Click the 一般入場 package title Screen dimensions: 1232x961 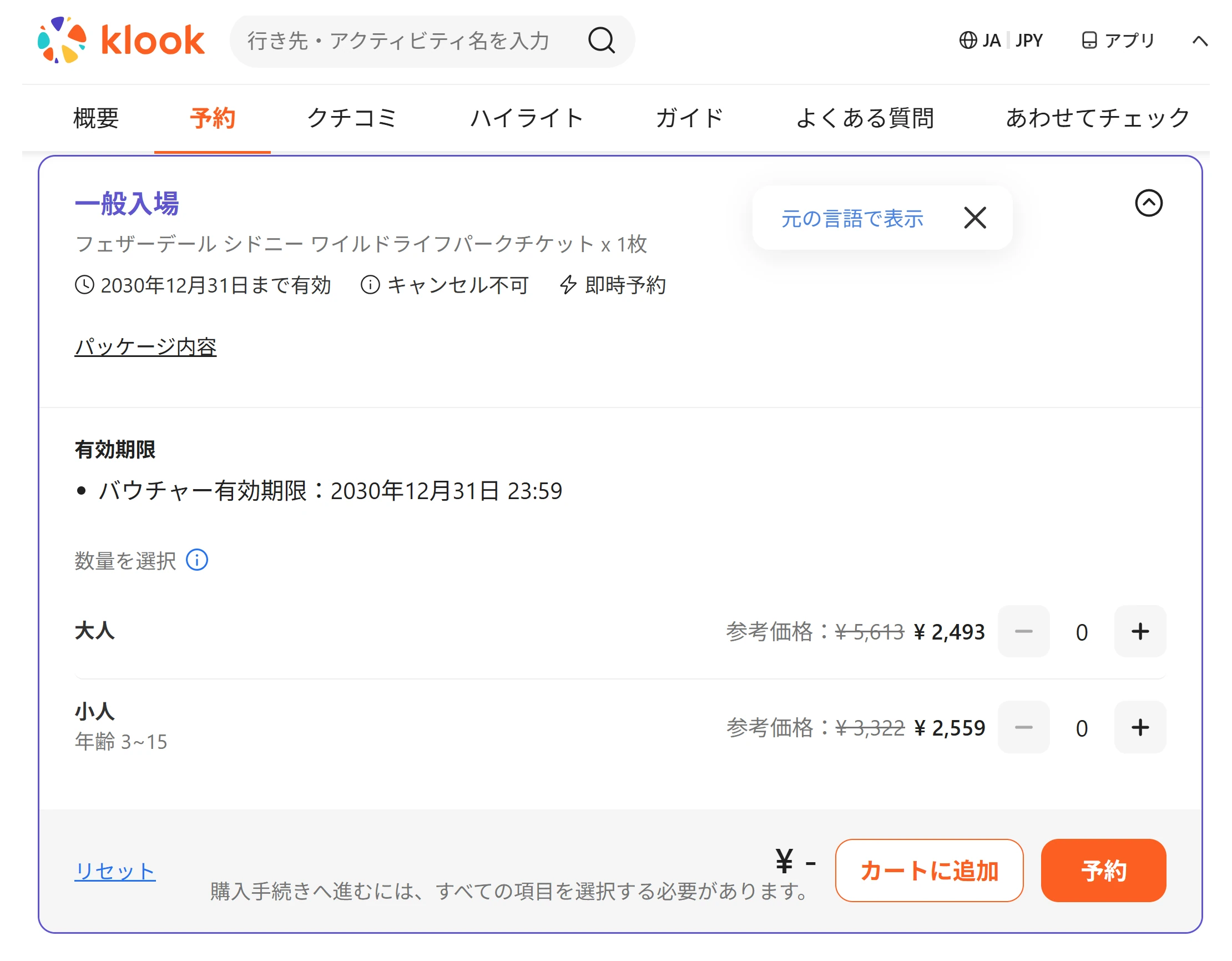(x=127, y=203)
